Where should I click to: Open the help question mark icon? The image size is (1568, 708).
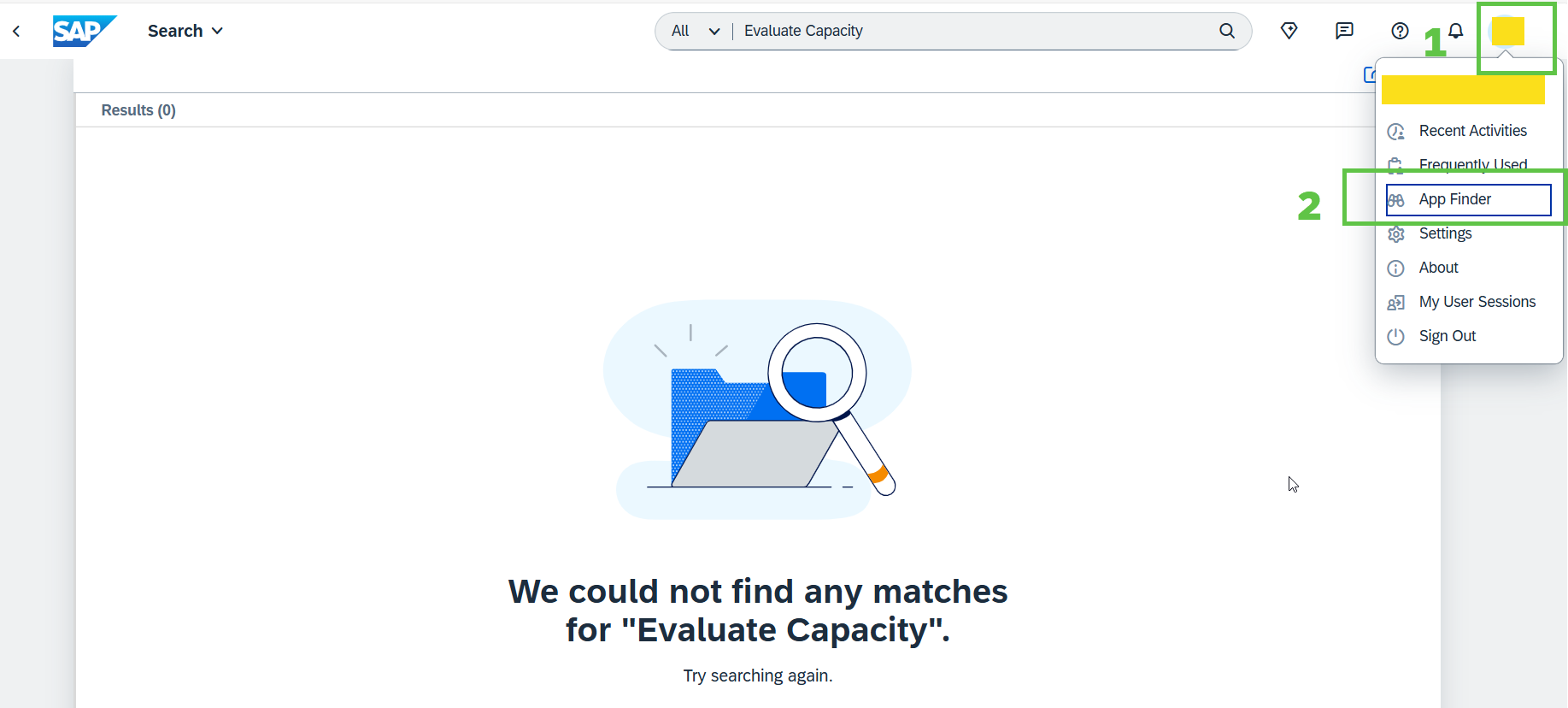pos(1400,31)
